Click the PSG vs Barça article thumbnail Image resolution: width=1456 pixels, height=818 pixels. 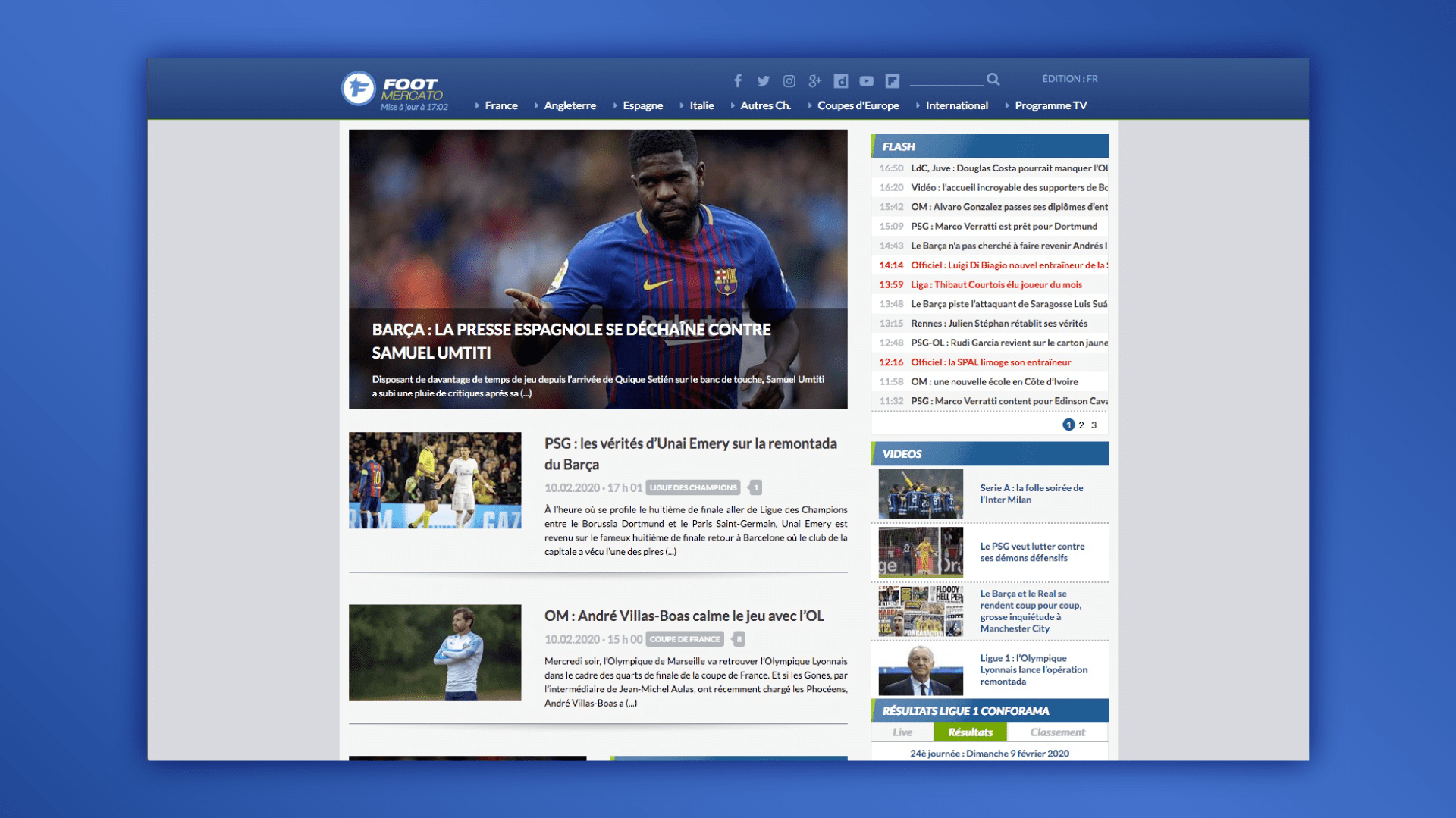coord(435,481)
